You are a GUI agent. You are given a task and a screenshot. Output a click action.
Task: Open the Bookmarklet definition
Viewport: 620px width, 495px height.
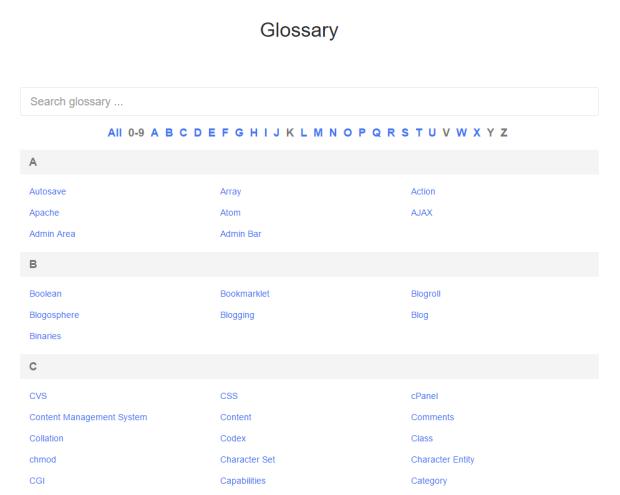pos(245,294)
